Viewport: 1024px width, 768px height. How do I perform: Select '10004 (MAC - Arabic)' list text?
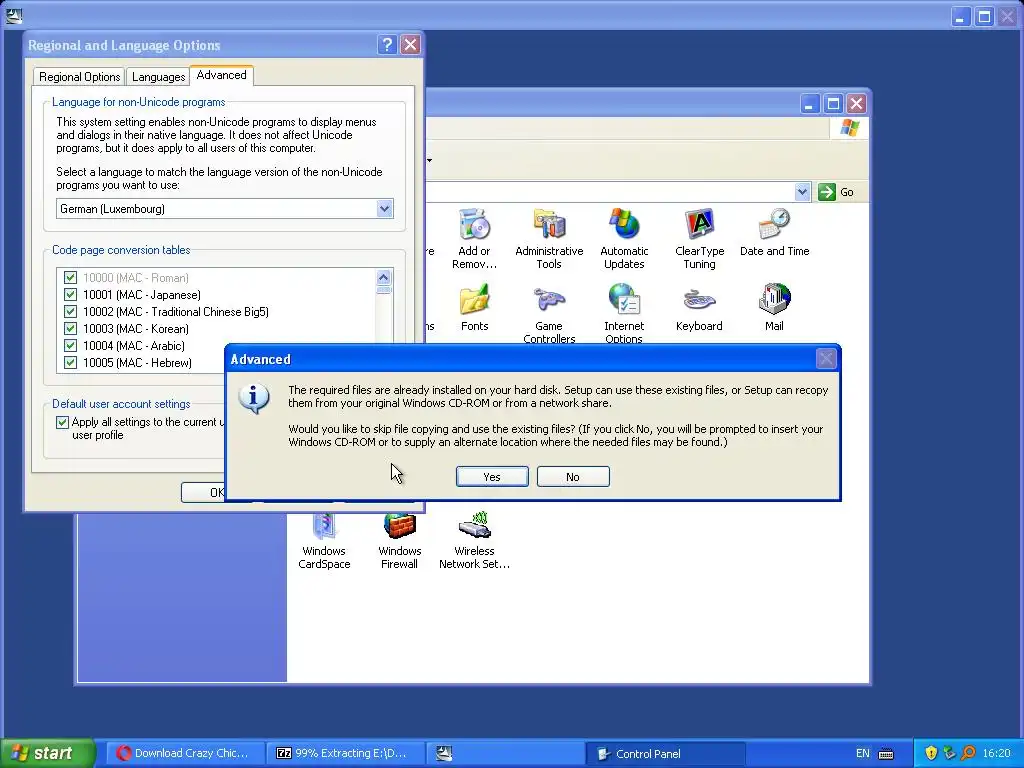pyautogui.click(x=134, y=345)
